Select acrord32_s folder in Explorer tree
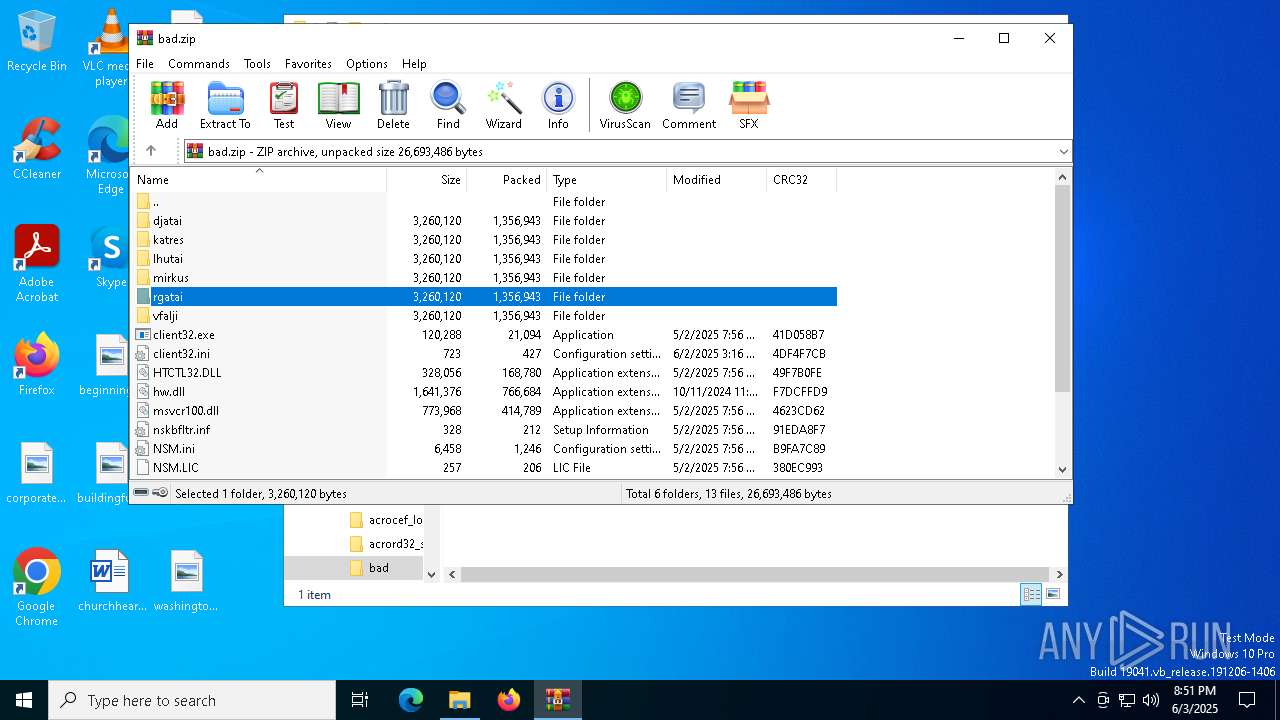Viewport: 1280px width, 720px height. pyautogui.click(x=386, y=544)
